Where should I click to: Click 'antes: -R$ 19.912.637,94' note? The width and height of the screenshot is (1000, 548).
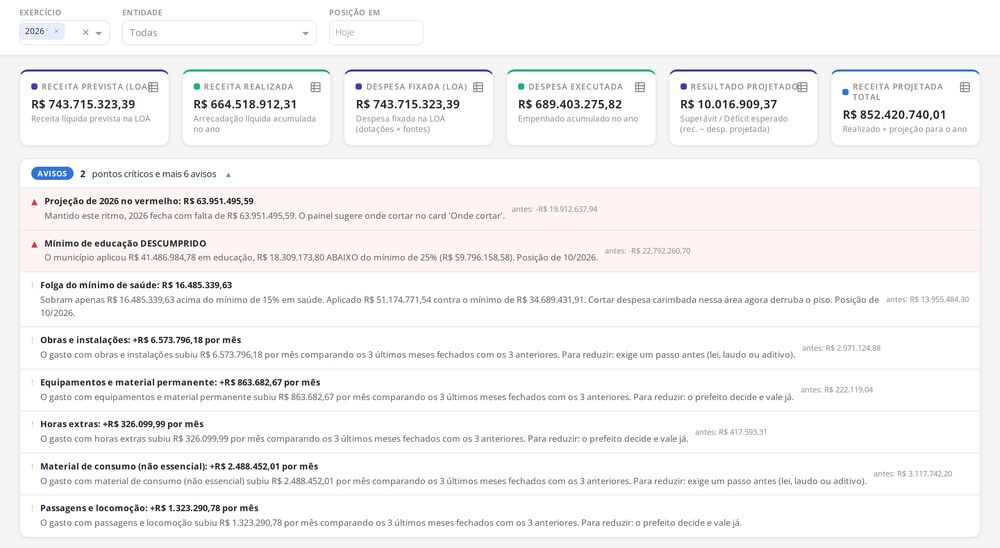point(554,209)
